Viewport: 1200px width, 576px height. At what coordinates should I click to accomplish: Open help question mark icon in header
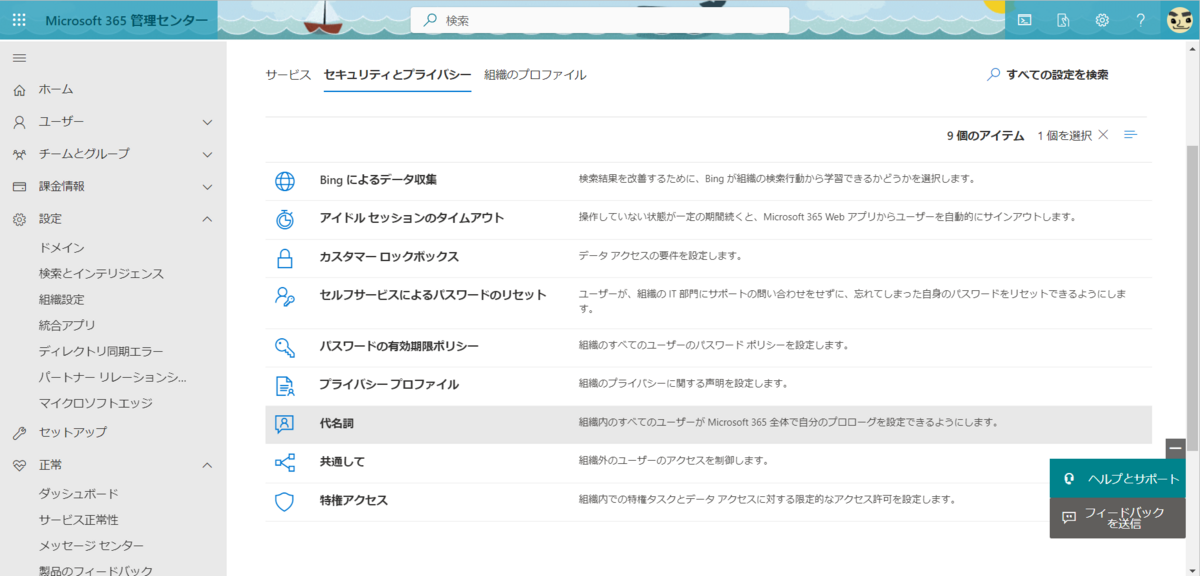pyautogui.click(x=1141, y=20)
